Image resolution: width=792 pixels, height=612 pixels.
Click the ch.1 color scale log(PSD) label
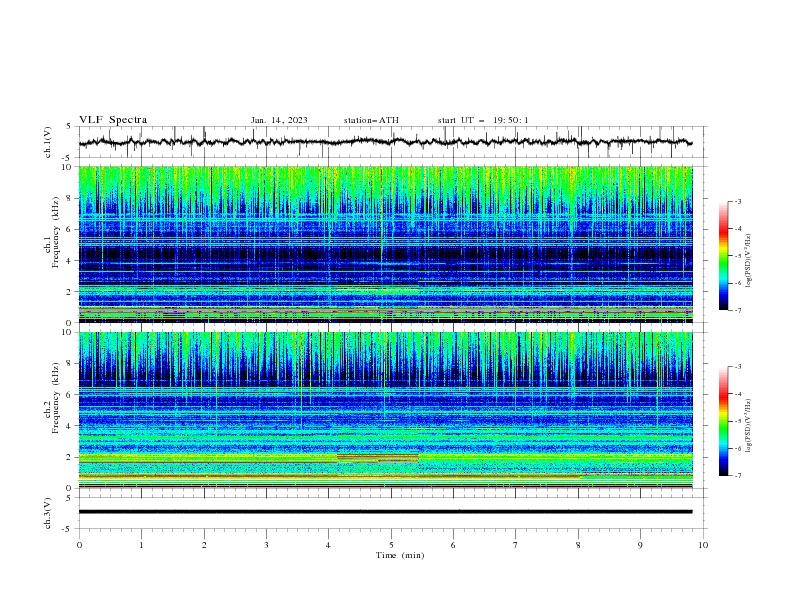point(749,261)
